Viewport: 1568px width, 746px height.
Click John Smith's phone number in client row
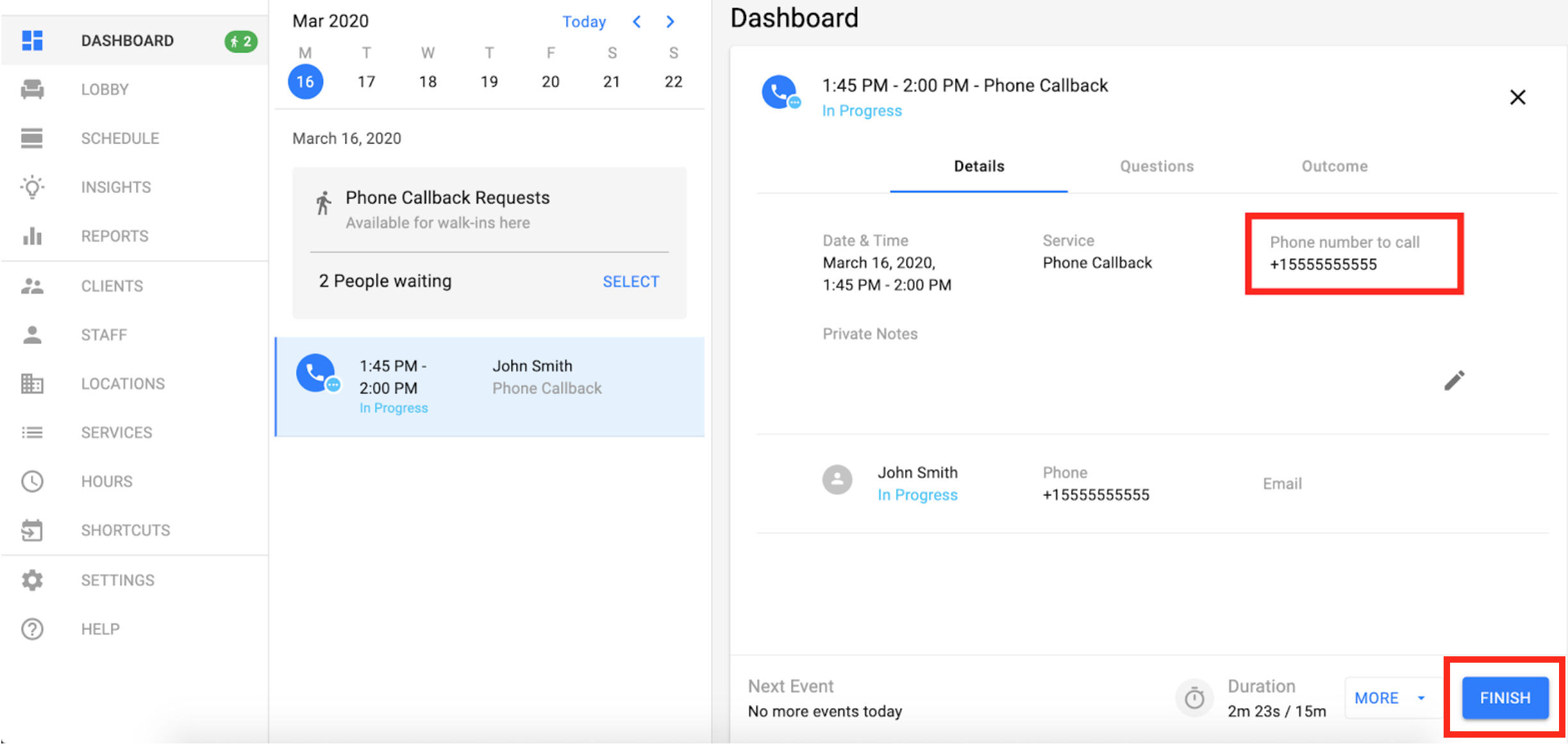1096,495
